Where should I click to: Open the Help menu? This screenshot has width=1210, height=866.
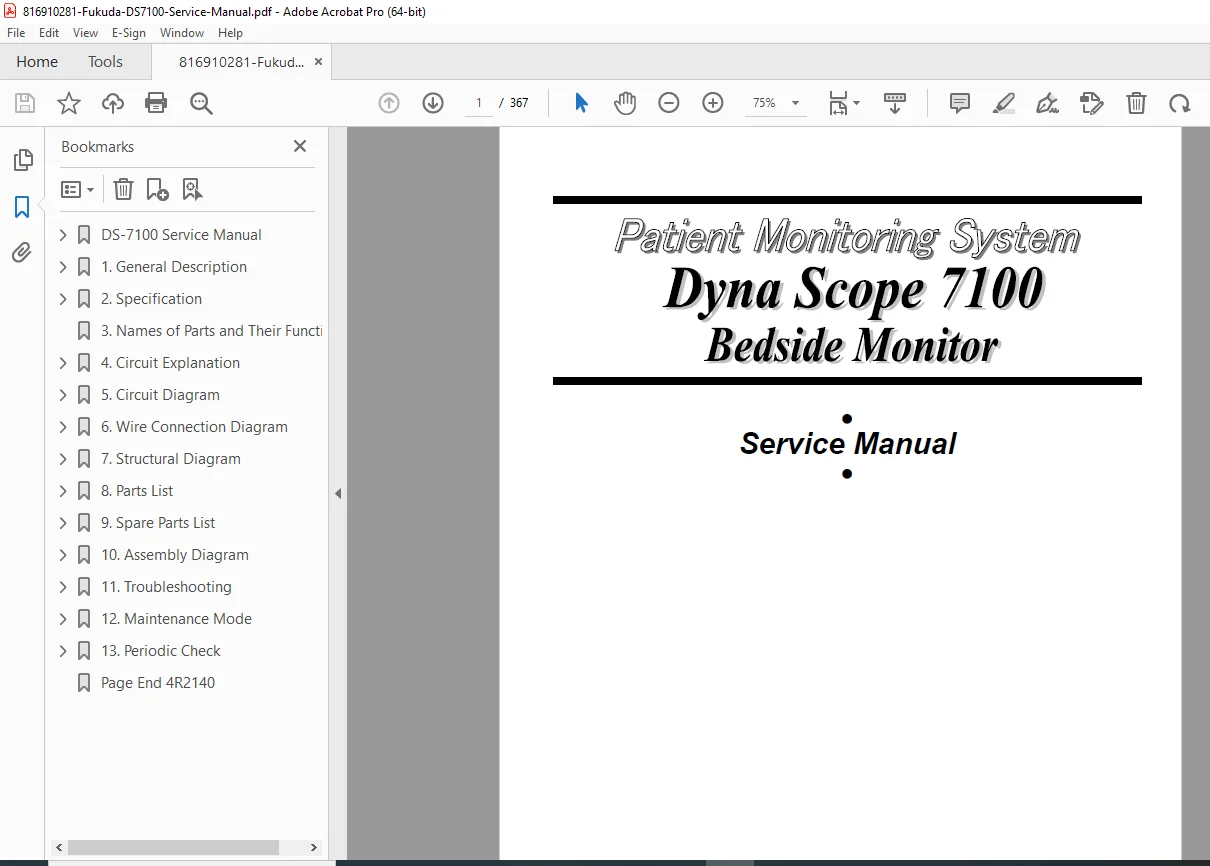pos(231,33)
